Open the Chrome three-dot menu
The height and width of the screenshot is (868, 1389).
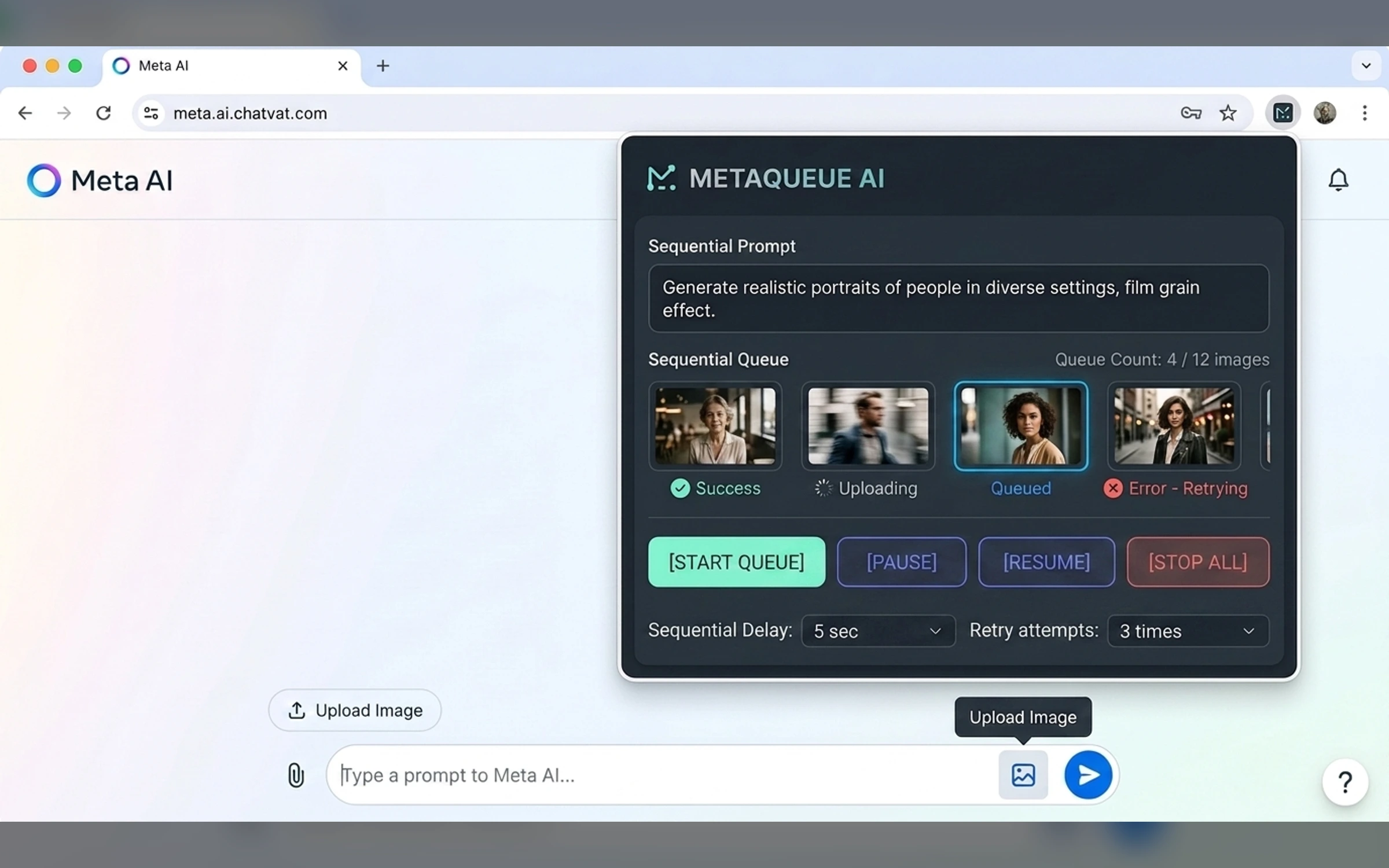coord(1365,113)
